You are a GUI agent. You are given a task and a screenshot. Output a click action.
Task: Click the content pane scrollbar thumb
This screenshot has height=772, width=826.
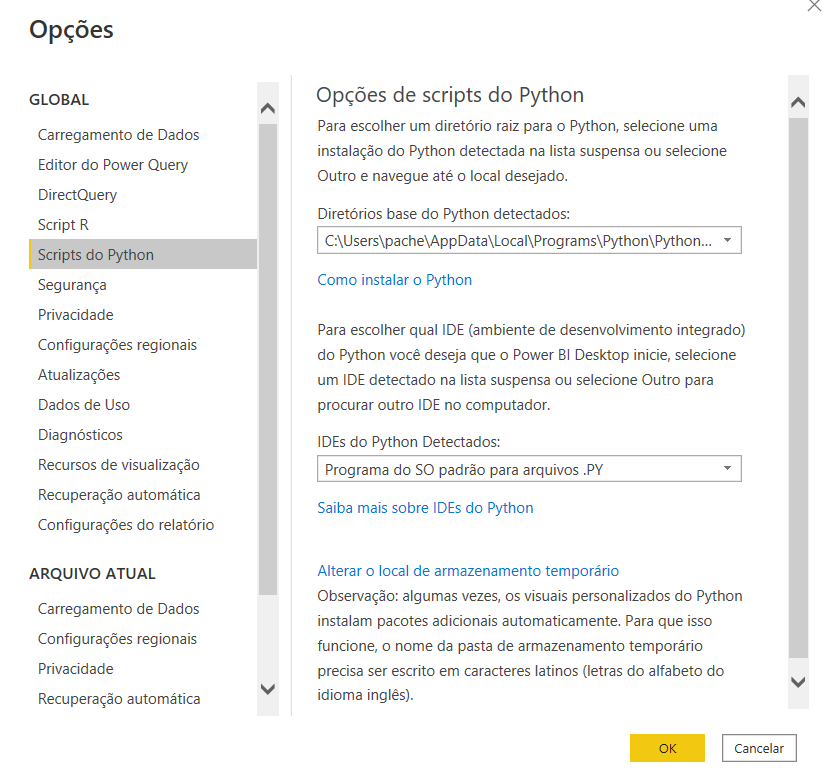(798, 388)
